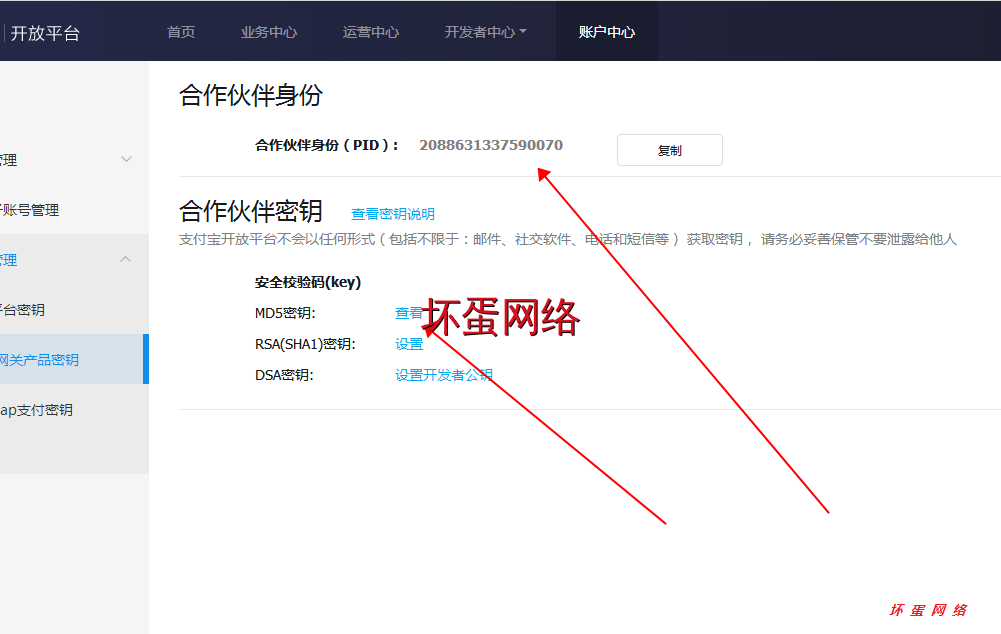Select the 账户中心 tab
The image size is (1001, 634).
click(x=606, y=32)
